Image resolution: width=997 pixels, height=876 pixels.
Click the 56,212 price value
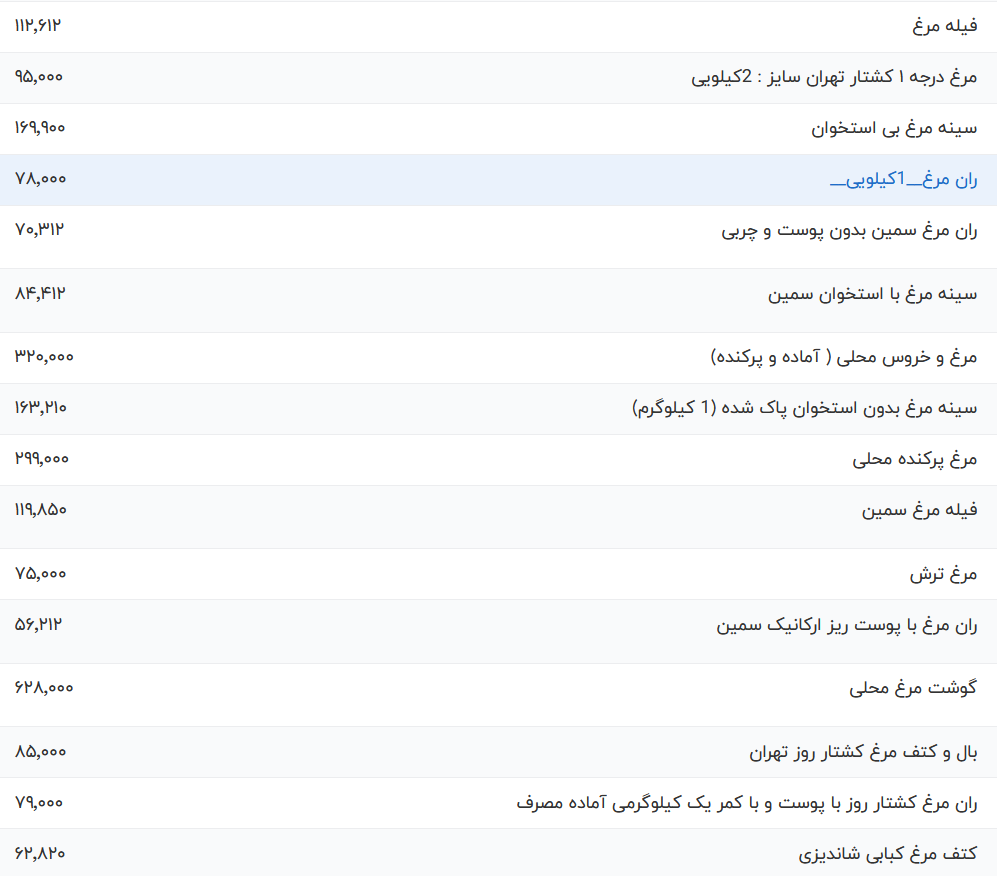click(39, 625)
